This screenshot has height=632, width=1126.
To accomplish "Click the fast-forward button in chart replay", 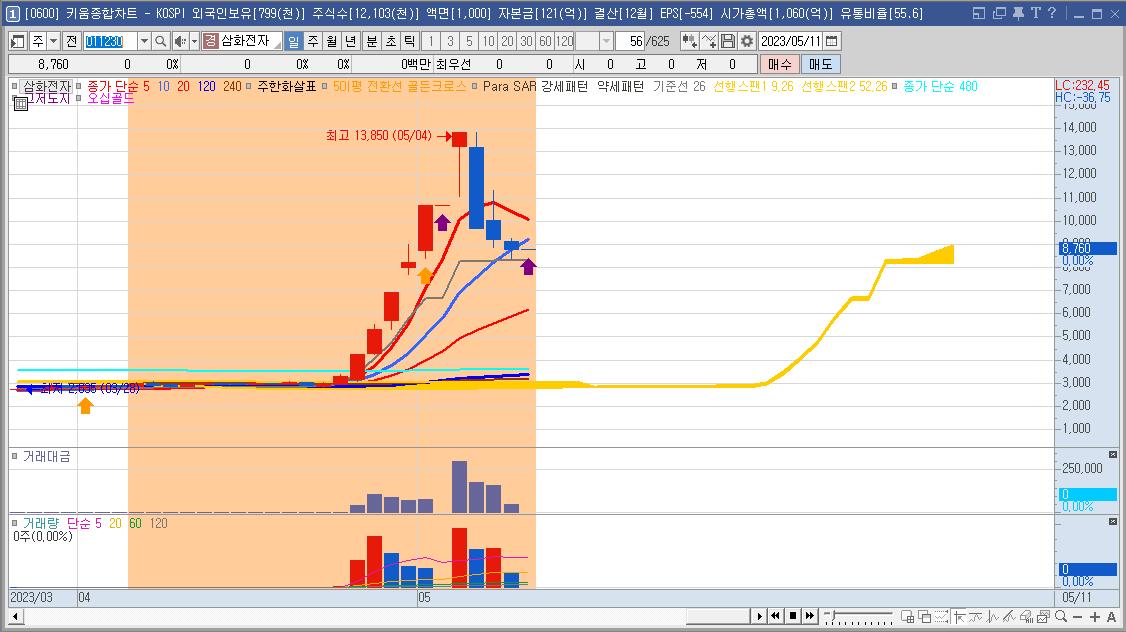I will [810, 616].
